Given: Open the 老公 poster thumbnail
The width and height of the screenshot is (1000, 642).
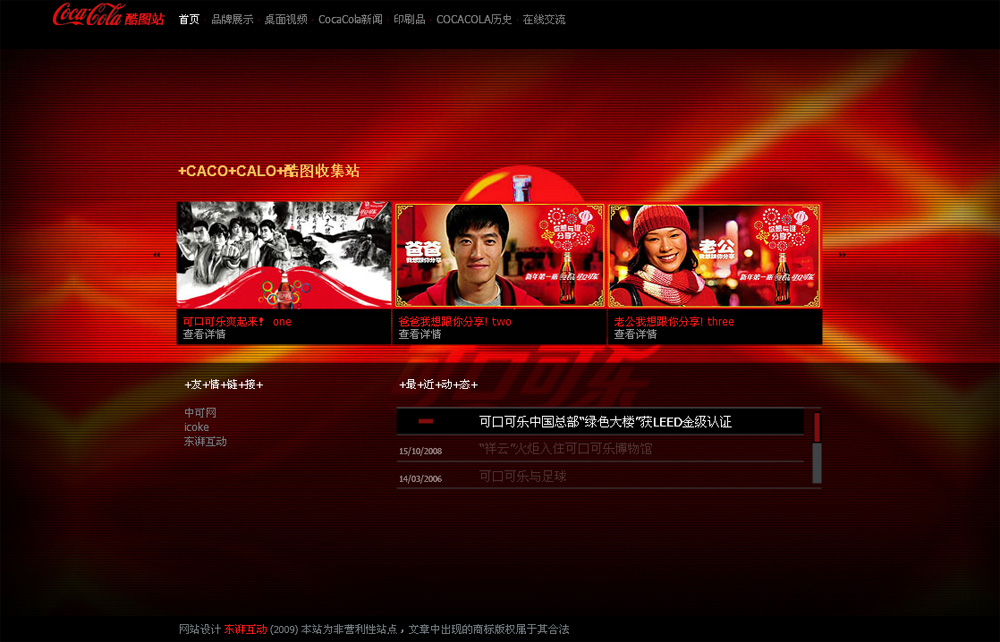Looking at the screenshot, I should (x=714, y=255).
